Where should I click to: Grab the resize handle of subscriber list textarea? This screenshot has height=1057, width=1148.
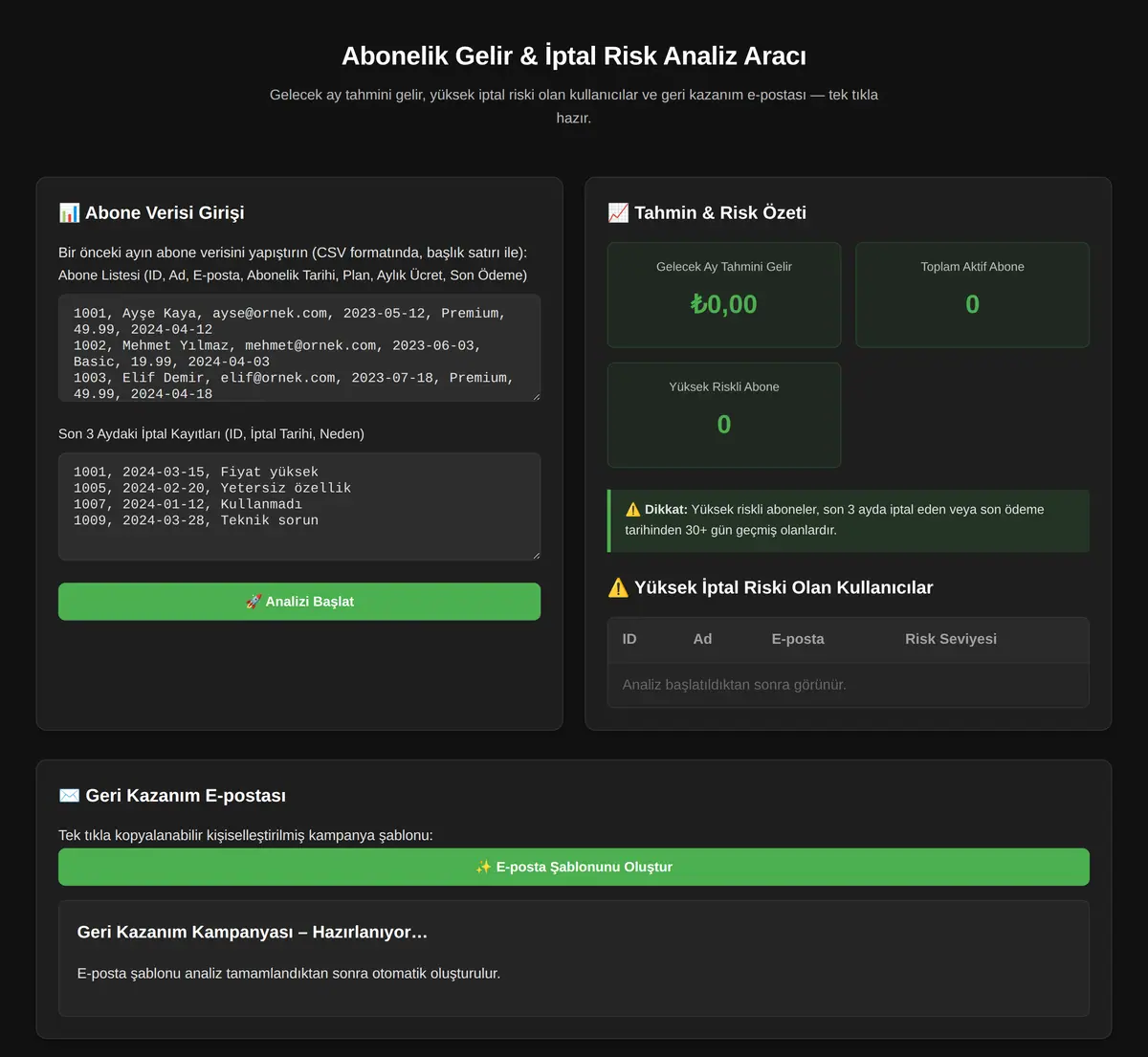pyautogui.click(x=535, y=396)
